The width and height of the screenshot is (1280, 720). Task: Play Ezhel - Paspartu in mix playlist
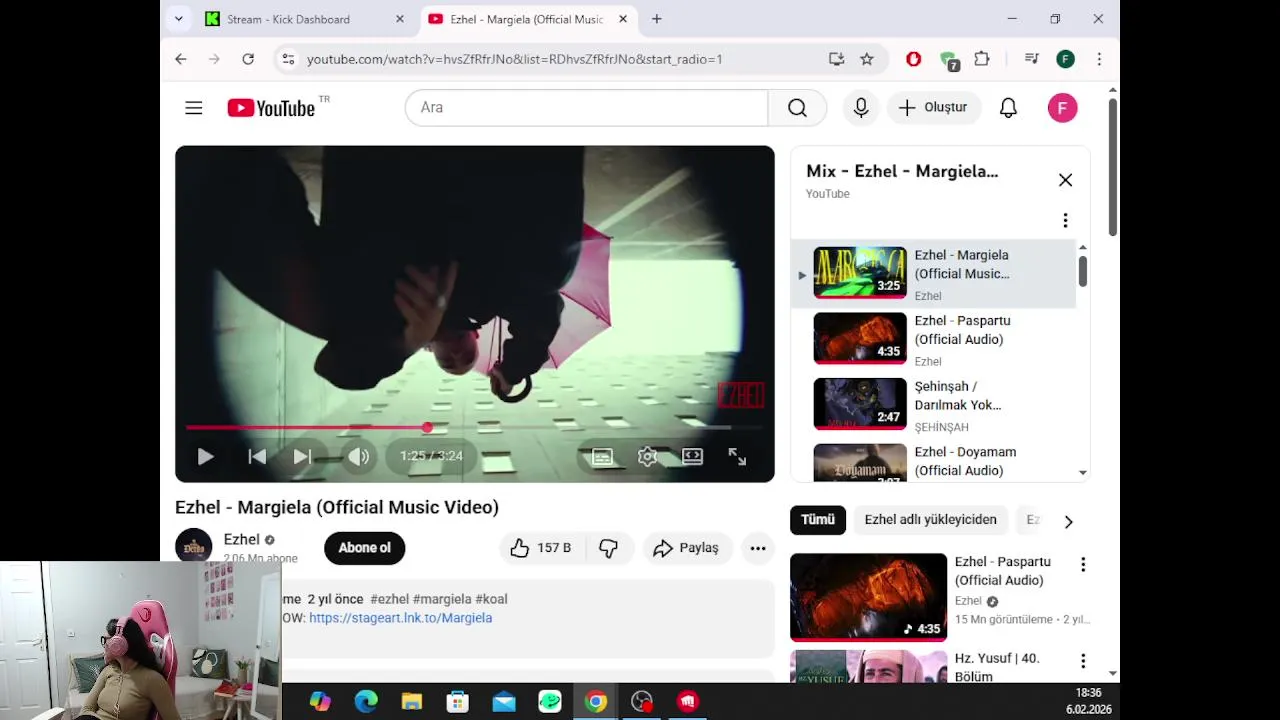934,340
